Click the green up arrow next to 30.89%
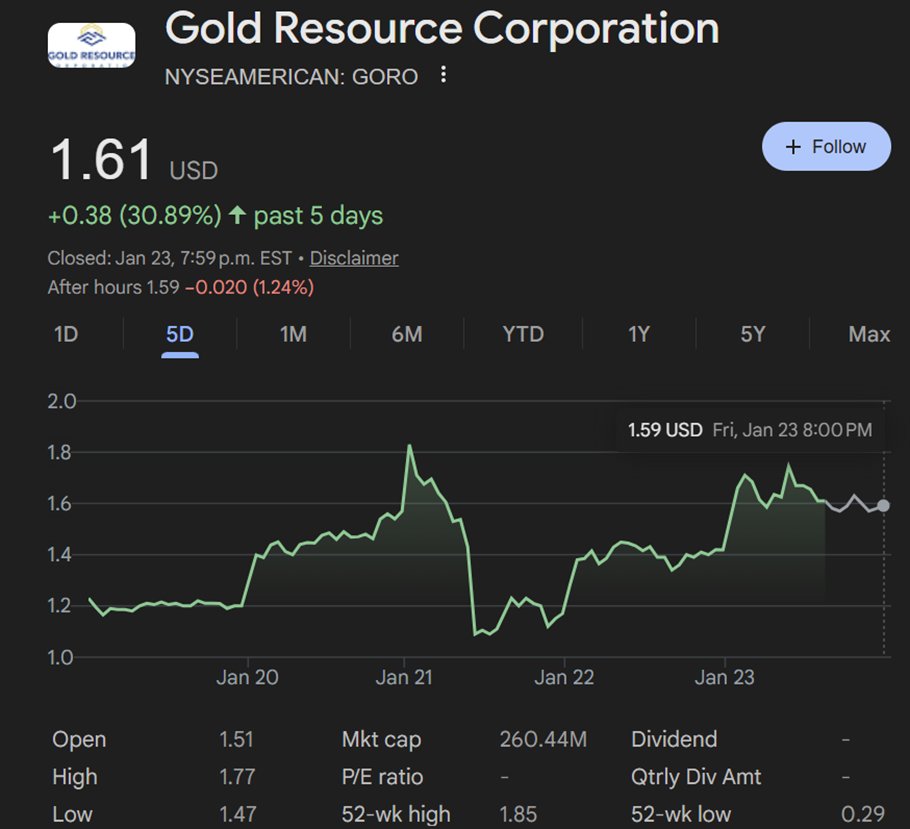The width and height of the screenshot is (910, 829). tap(237, 215)
